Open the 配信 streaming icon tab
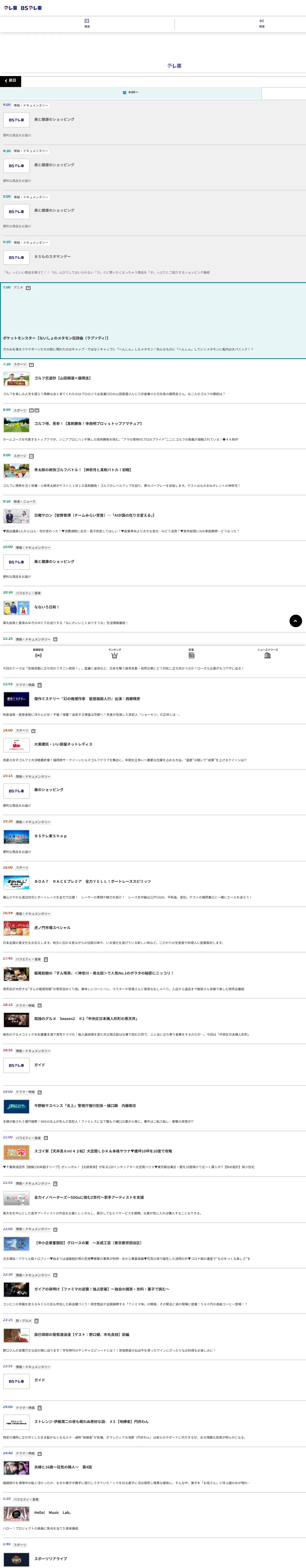The image size is (306, 1568). point(262,23)
